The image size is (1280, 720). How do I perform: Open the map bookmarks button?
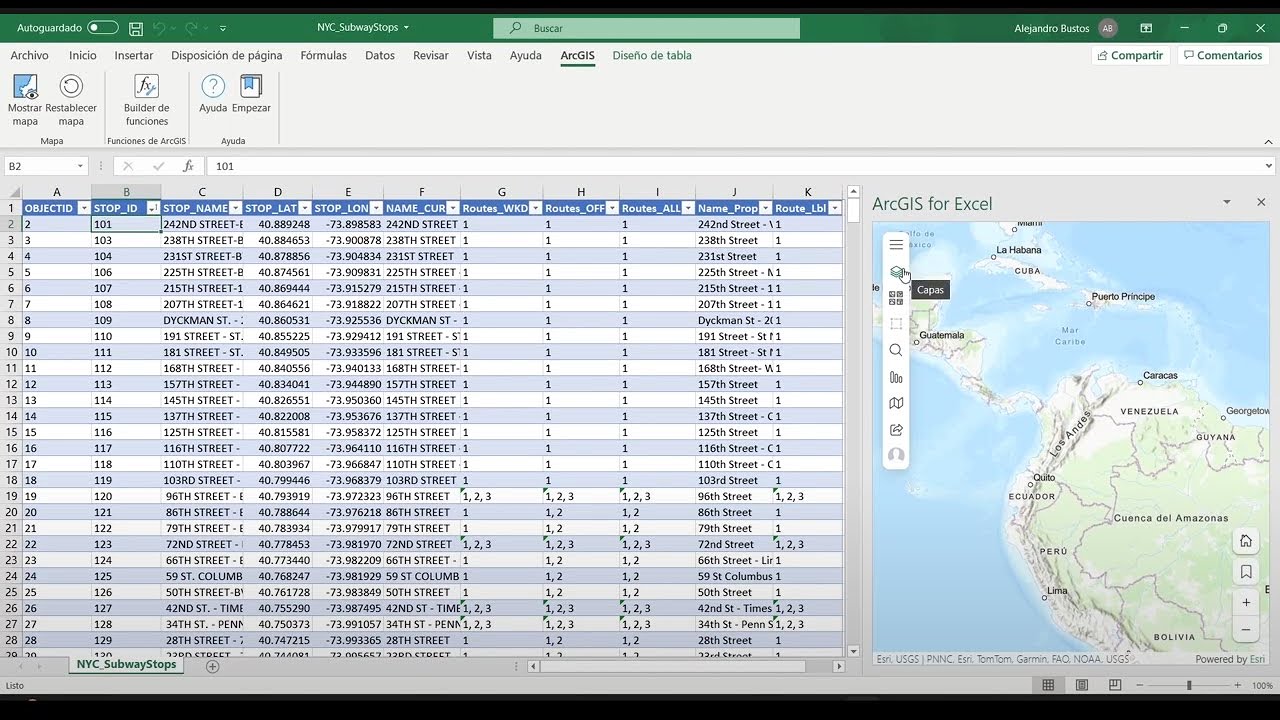click(x=1246, y=572)
